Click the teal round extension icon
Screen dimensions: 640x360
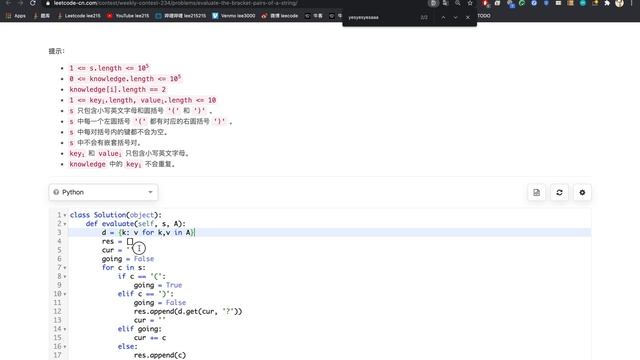tap(583, 3)
